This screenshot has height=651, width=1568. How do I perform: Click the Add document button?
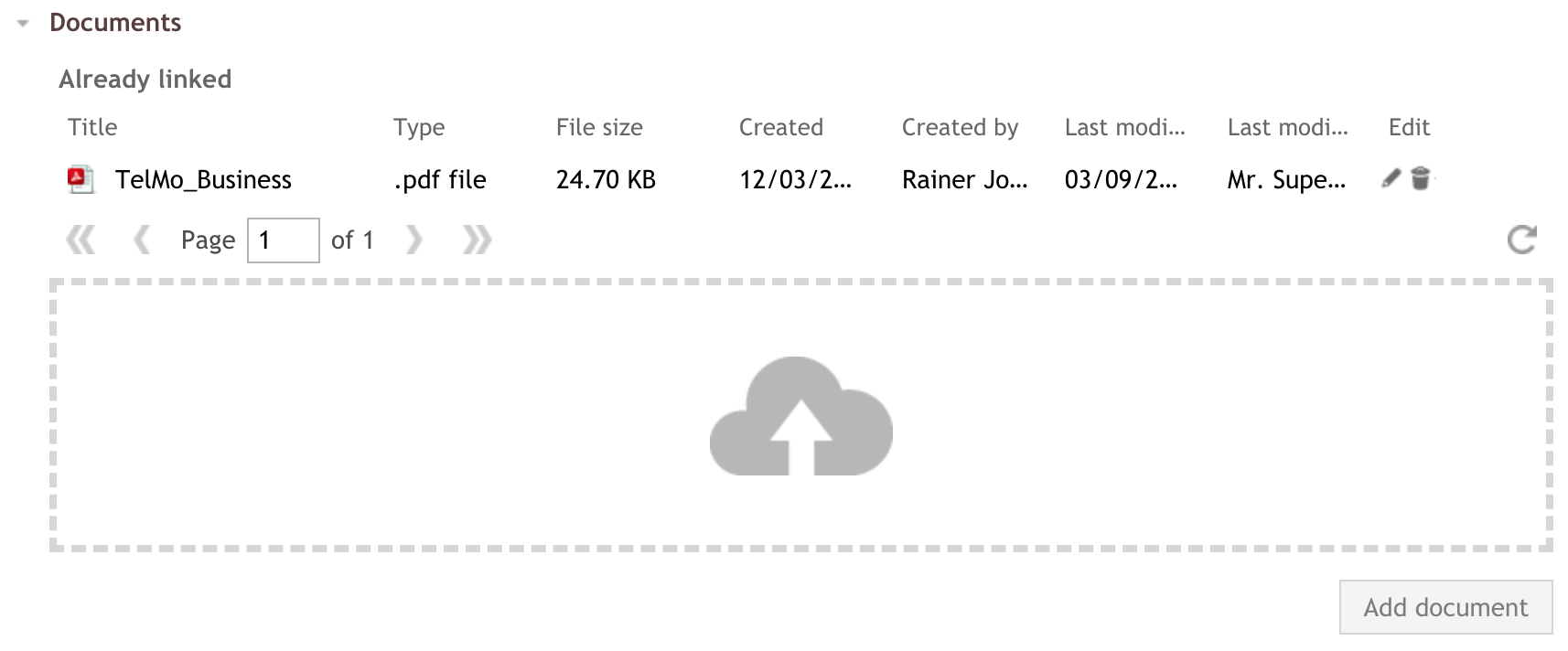(1445, 607)
